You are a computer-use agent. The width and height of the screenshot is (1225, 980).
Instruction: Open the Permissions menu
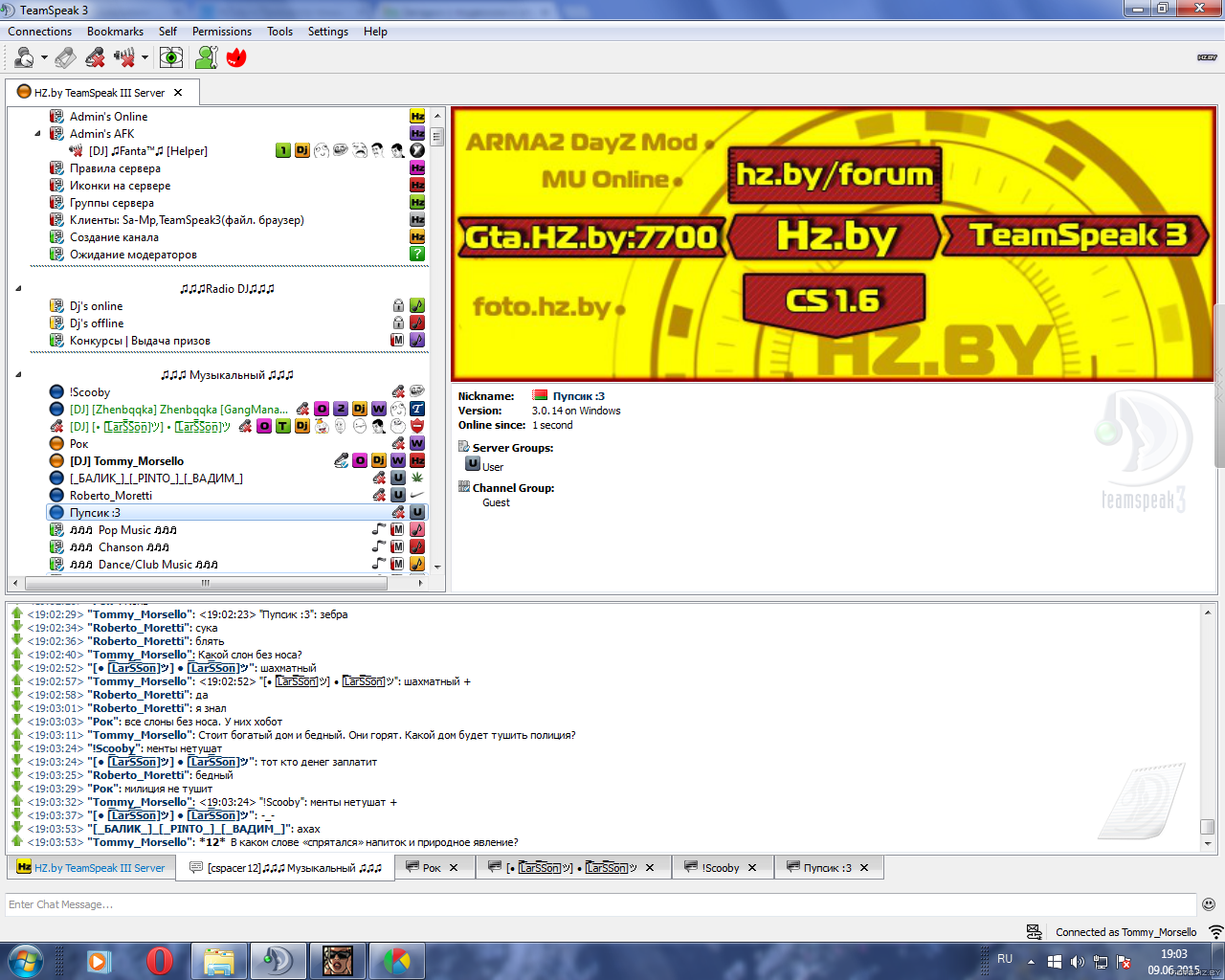222,32
